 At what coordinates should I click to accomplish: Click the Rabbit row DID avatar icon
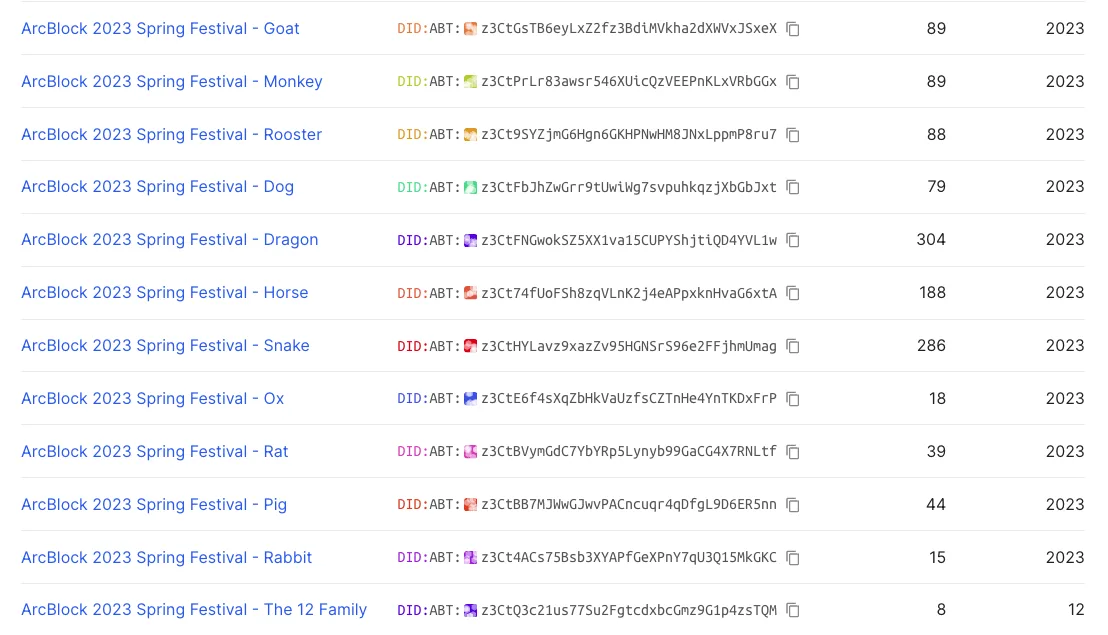pyautogui.click(x=470, y=558)
